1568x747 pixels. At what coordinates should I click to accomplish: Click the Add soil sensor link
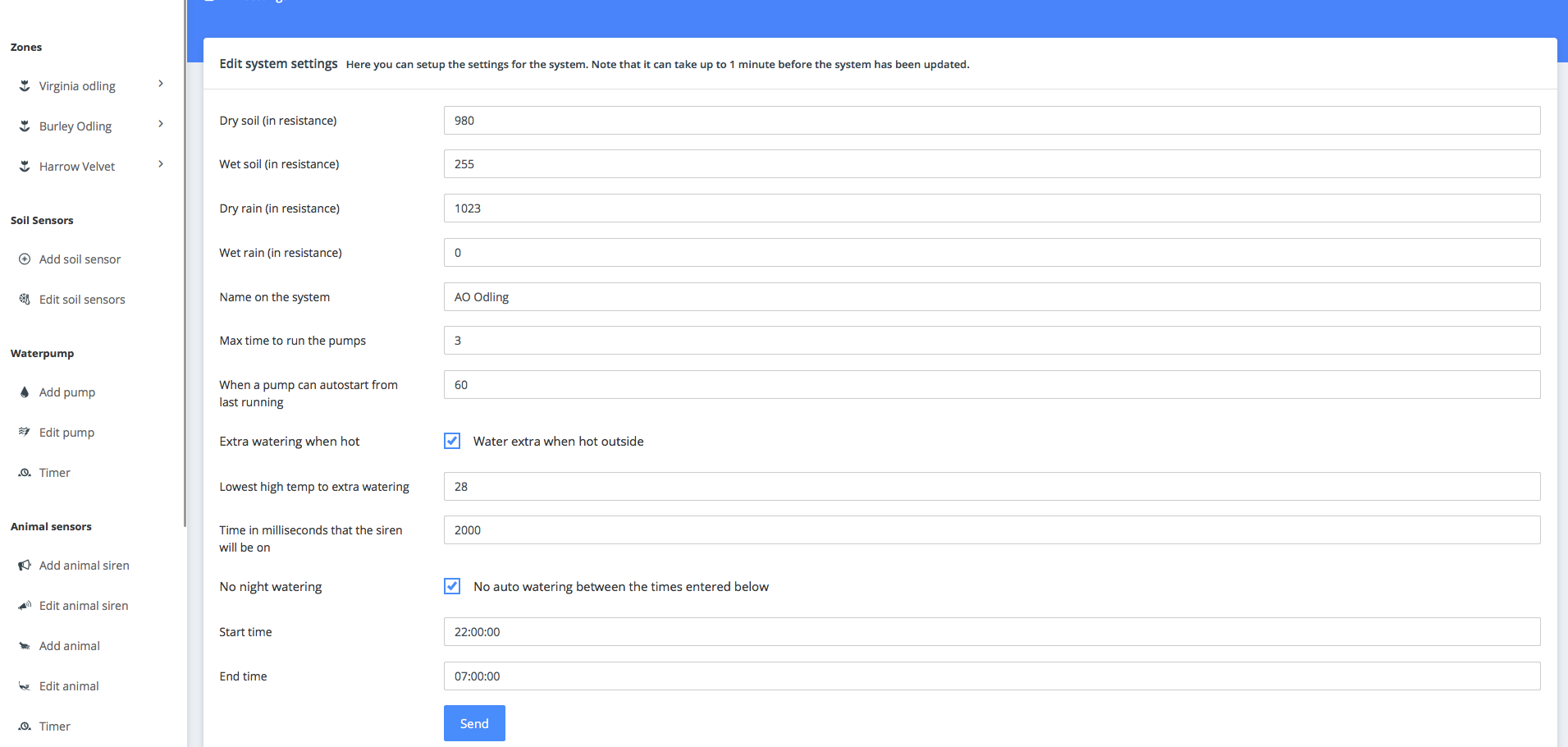point(80,259)
